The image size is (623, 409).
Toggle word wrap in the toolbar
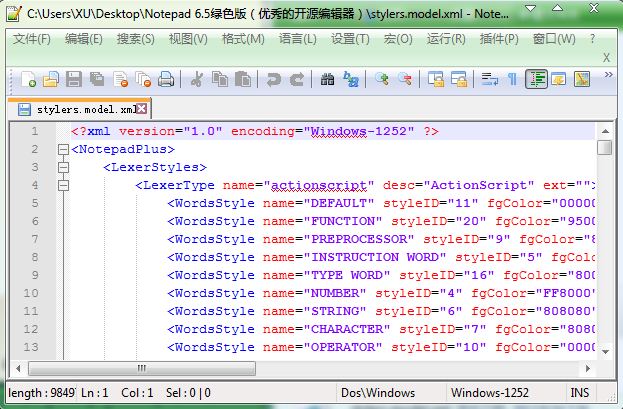tap(490, 79)
